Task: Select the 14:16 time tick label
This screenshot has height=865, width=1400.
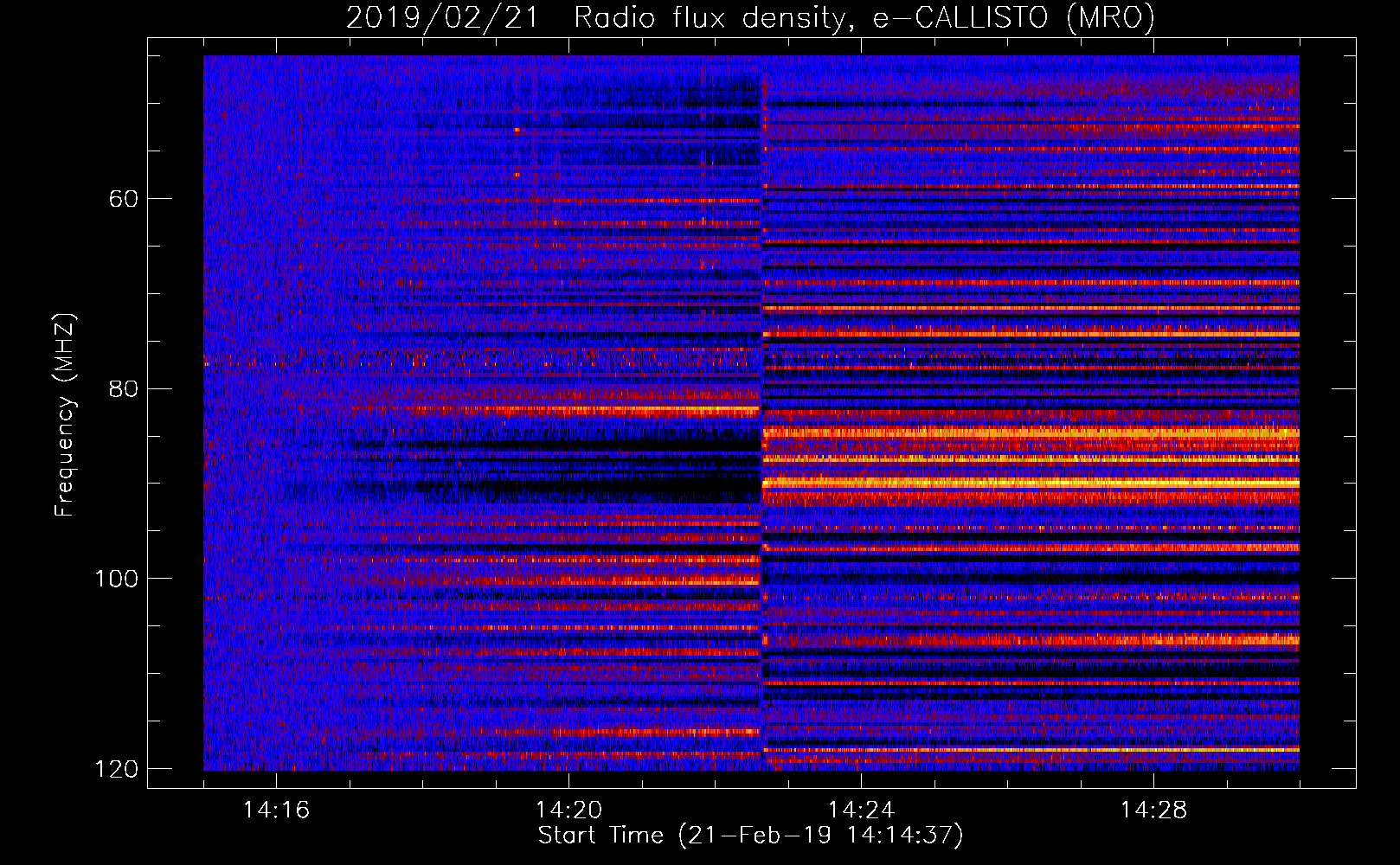Action: 276,811
